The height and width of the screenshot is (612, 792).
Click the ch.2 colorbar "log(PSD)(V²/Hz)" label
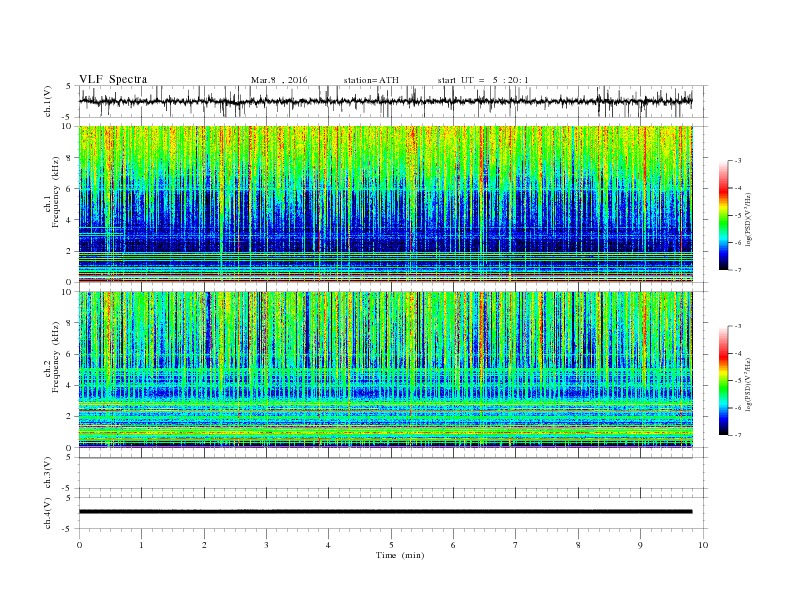click(750, 384)
